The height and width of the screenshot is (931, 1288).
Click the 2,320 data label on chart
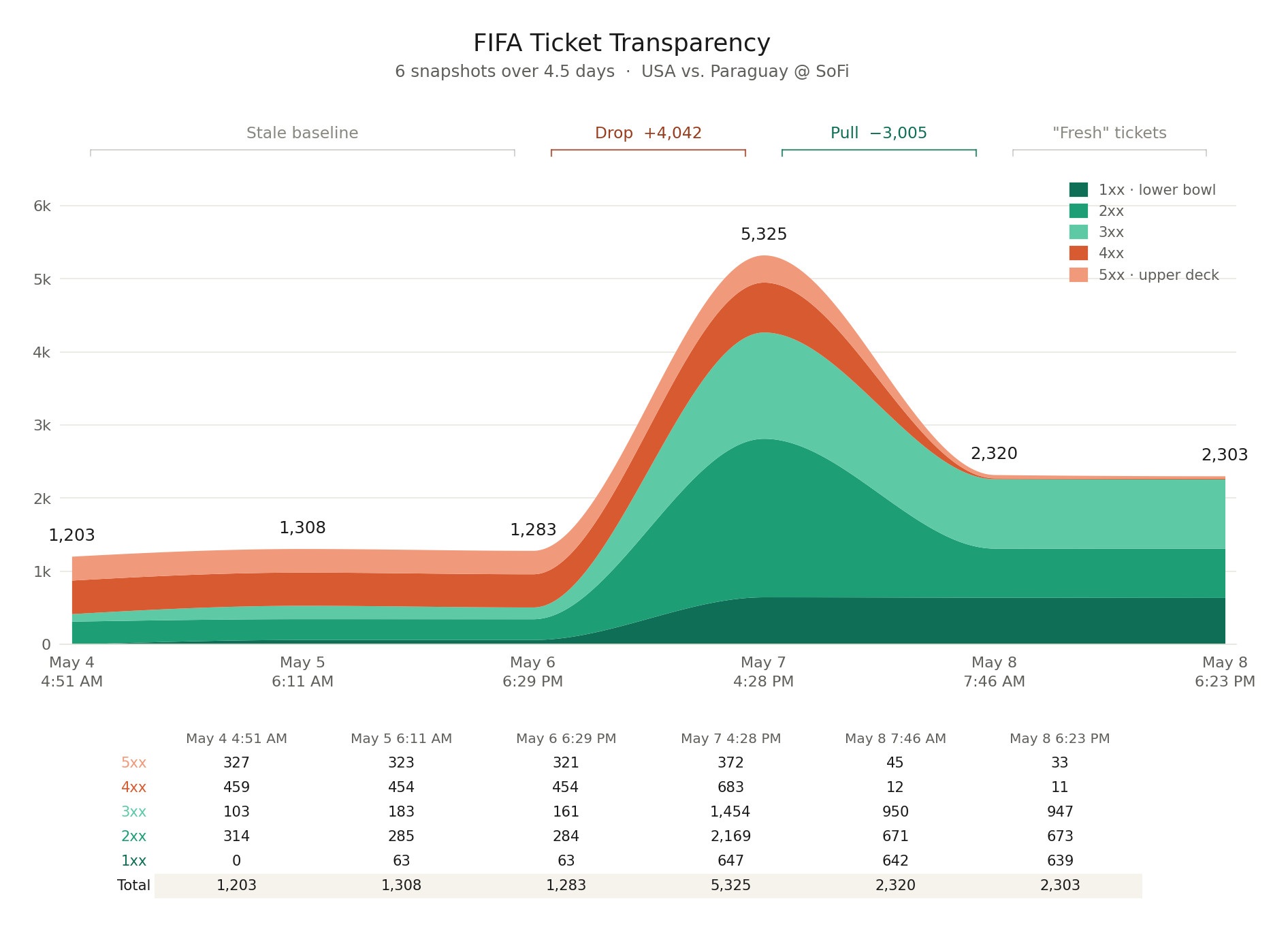[994, 454]
